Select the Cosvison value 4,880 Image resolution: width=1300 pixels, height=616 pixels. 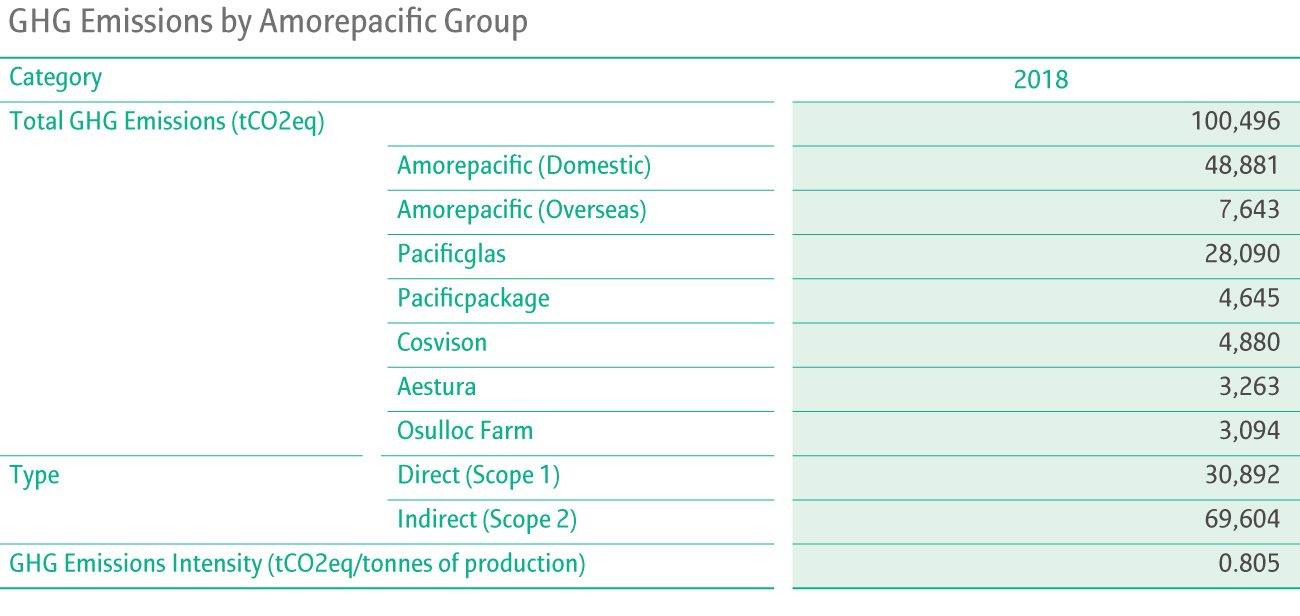1248,342
